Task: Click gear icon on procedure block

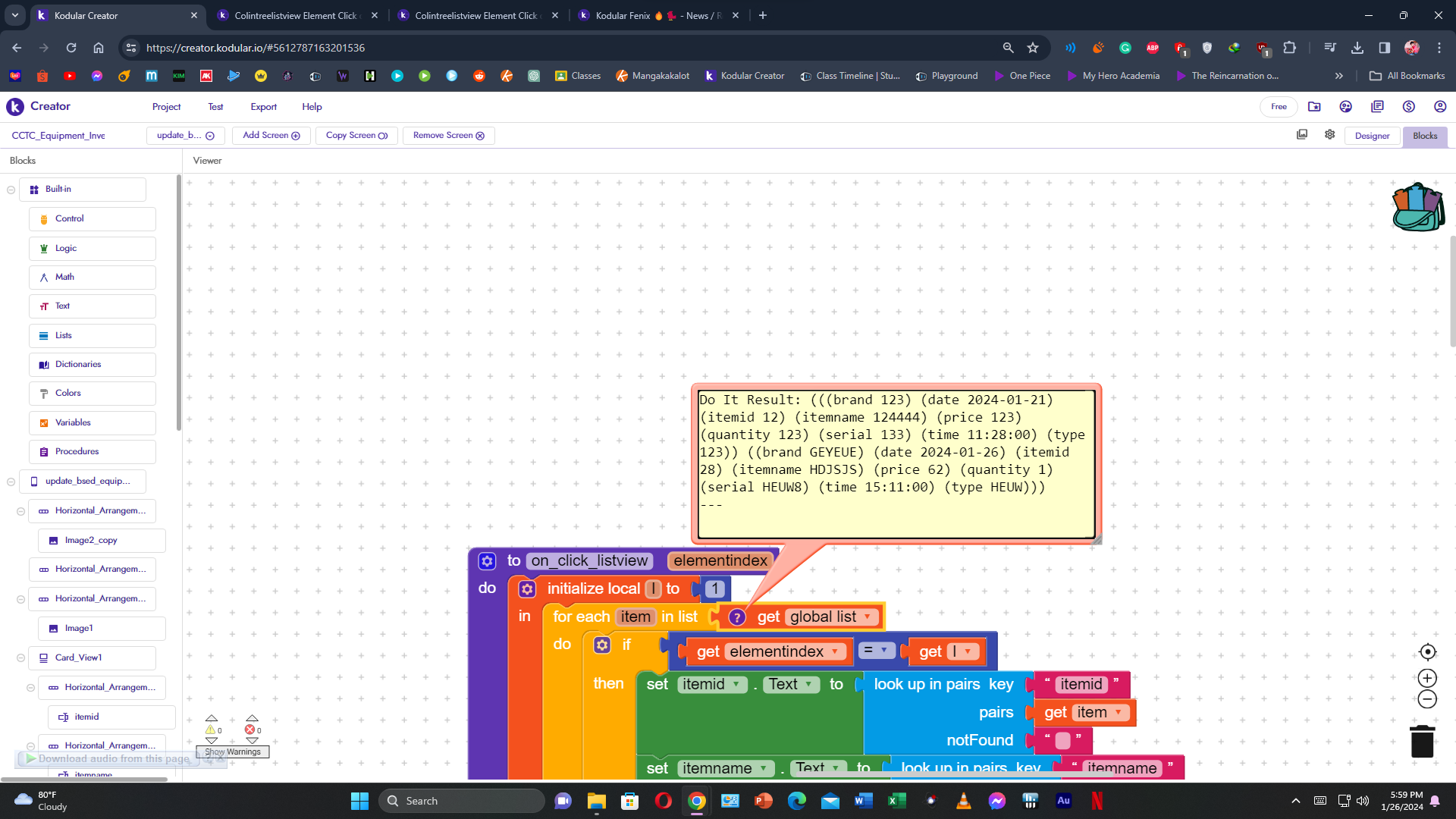Action: pos(487,561)
